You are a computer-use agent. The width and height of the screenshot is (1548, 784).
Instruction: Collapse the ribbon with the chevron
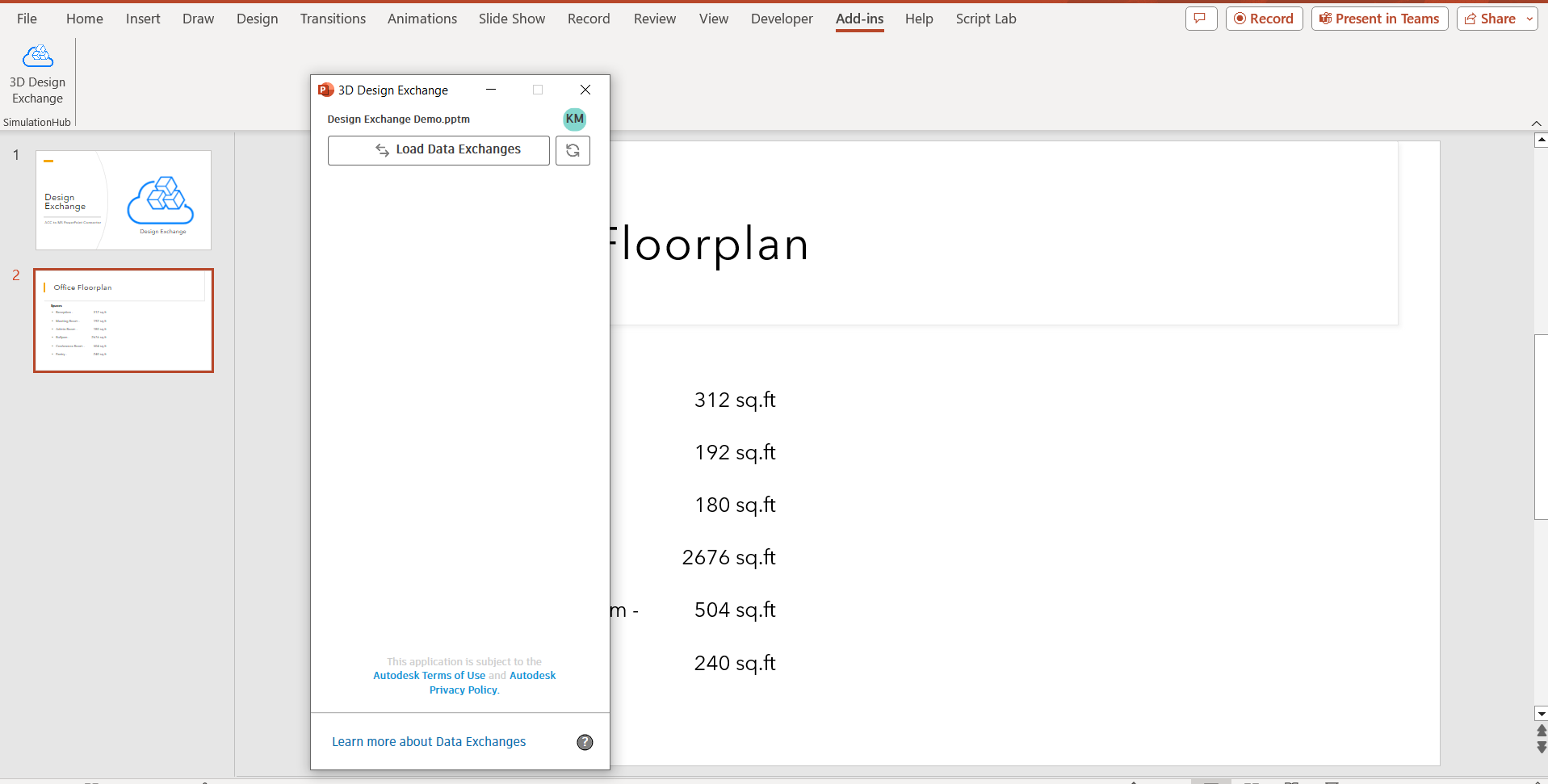tap(1536, 124)
